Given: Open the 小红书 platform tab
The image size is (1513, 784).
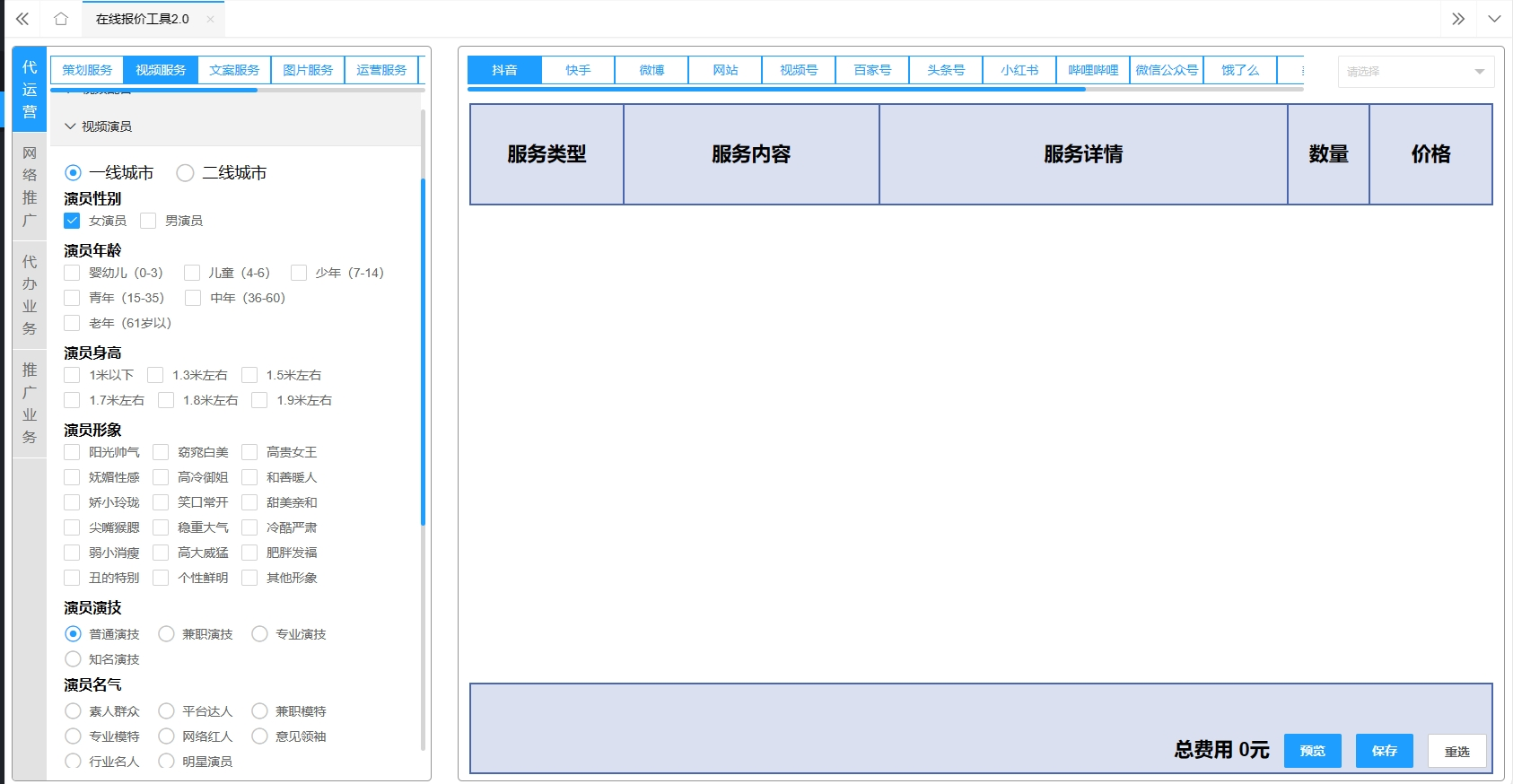Looking at the screenshot, I should point(1019,70).
